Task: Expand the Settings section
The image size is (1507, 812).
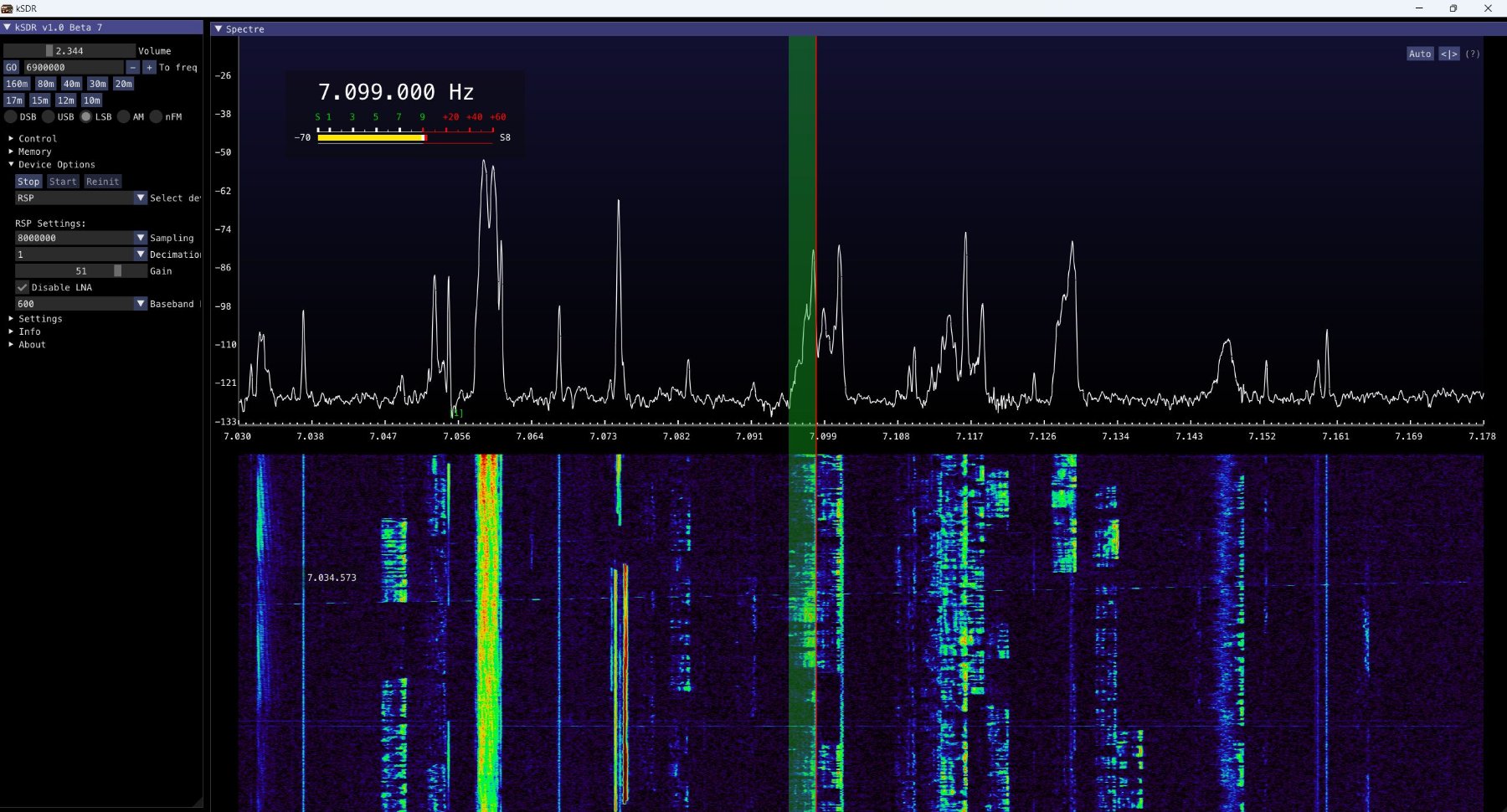Action: 39,319
